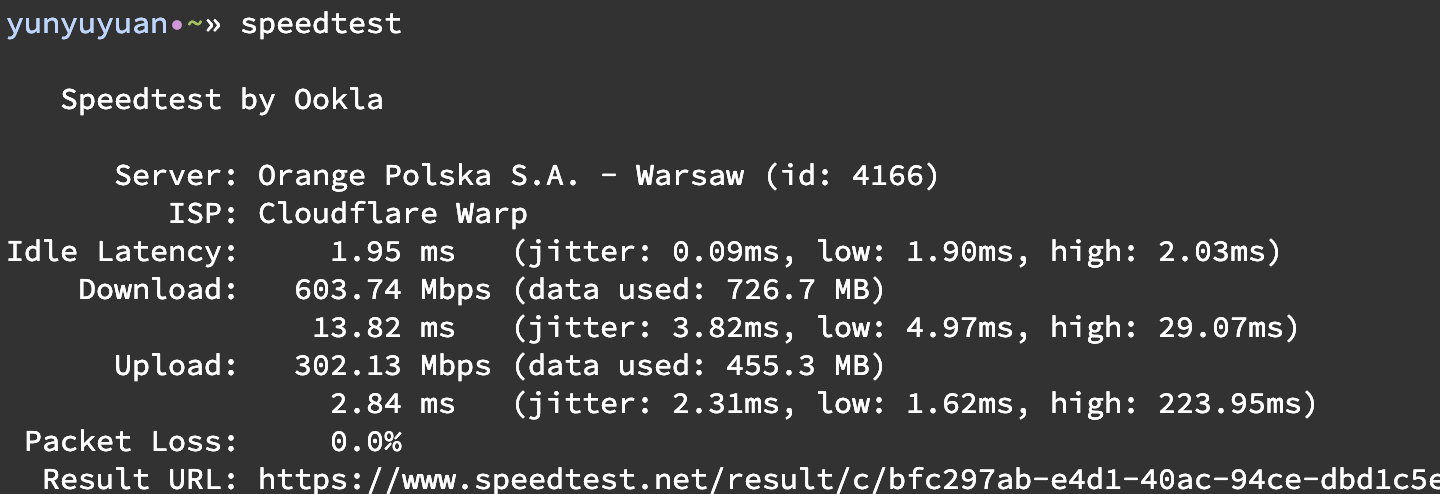This screenshot has height=494, width=1440.
Task: Click the Idle Latency 1.95 ms value
Action: 392,252
